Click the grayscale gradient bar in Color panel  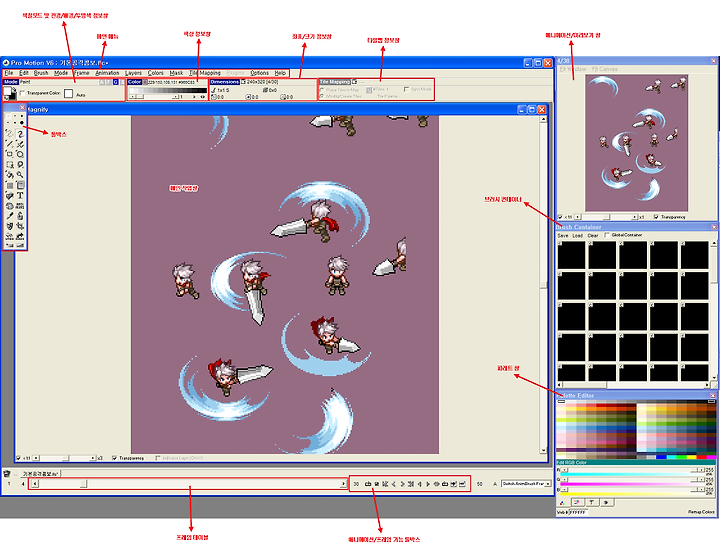pos(168,90)
